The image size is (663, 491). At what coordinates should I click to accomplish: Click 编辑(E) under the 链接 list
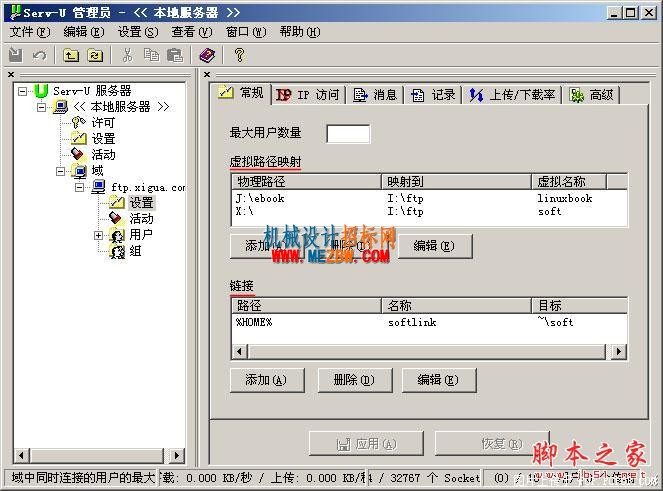439,380
